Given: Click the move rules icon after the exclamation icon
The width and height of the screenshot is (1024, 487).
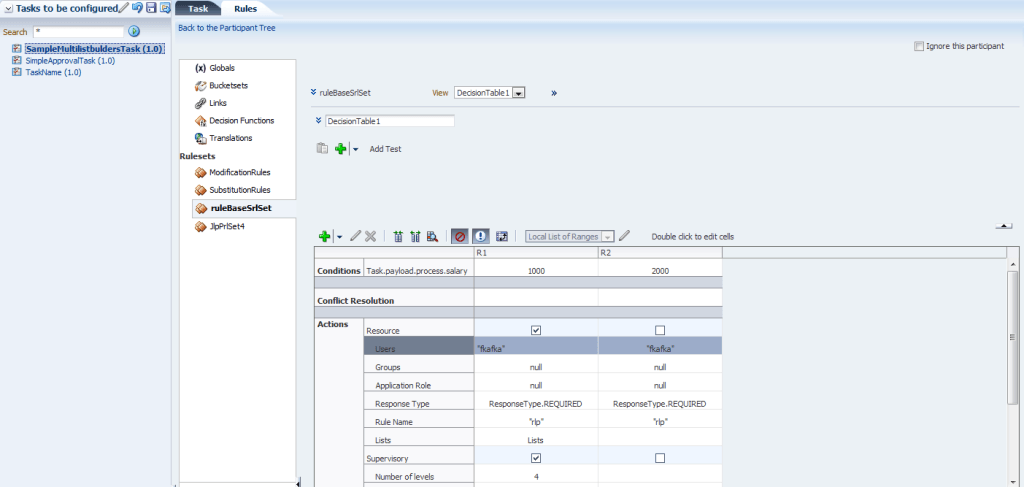Looking at the screenshot, I should 502,236.
